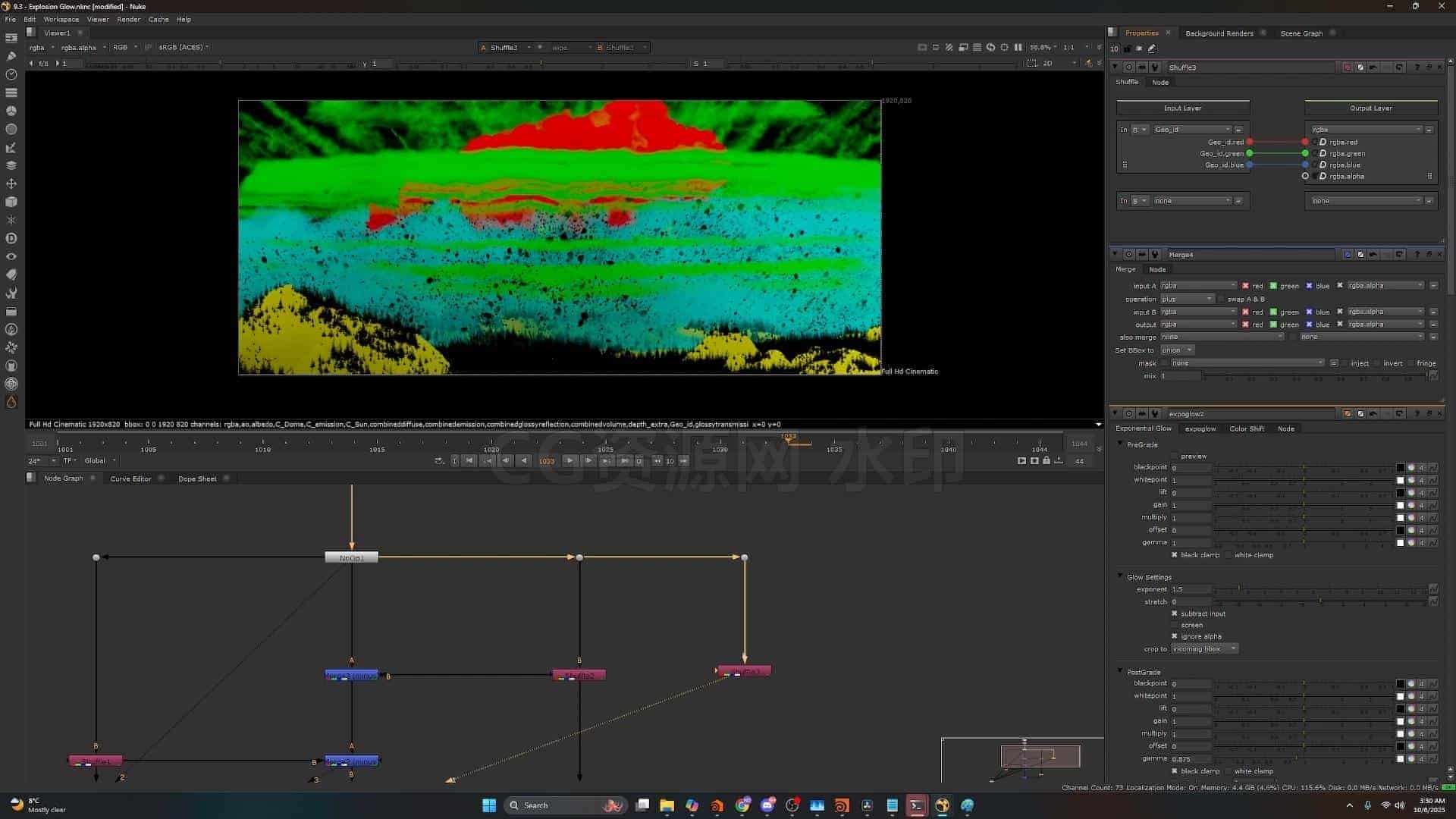1456x819 pixels.
Task: Switch to the Scene Graph tab
Action: pyautogui.click(x=1301, y=33)
